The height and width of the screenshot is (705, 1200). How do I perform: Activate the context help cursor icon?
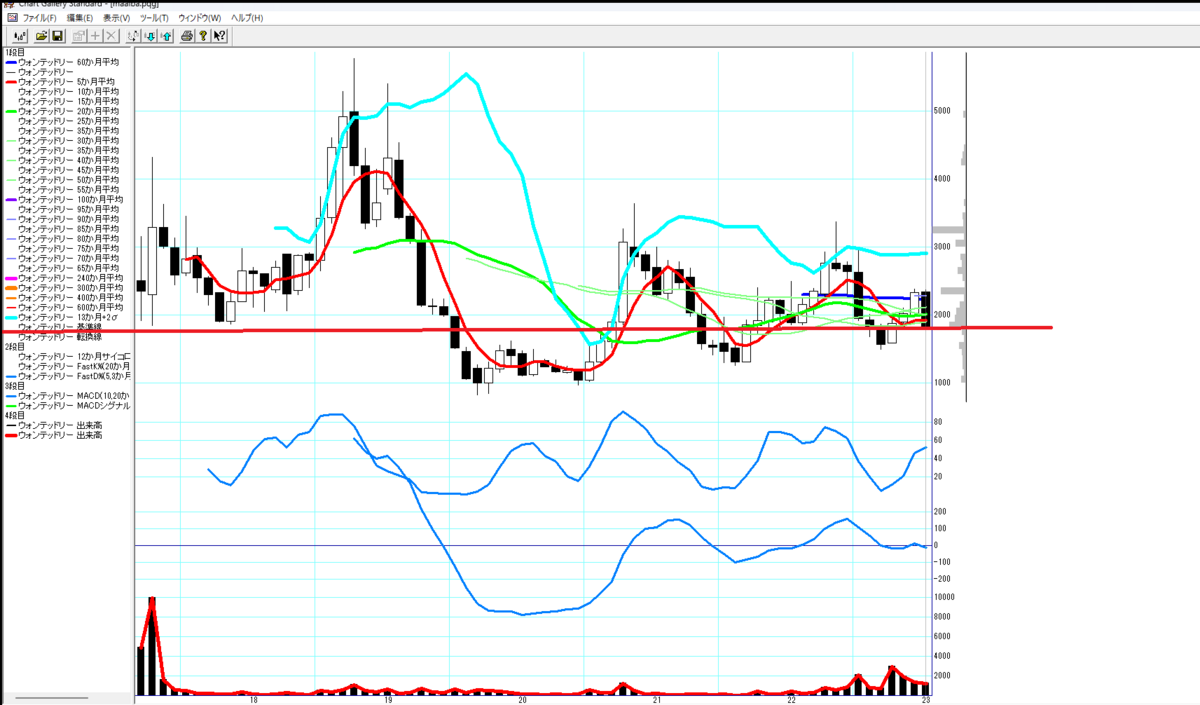(x=220, y=36)
